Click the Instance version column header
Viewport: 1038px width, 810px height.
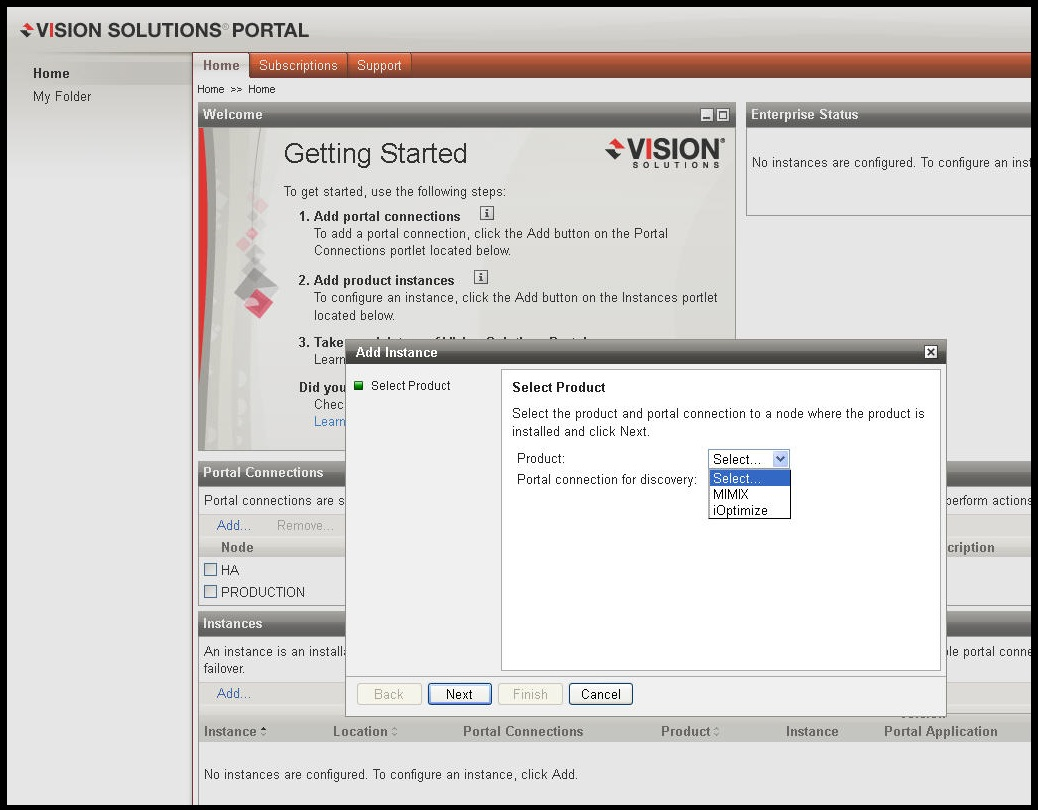[x=812, y=731]
